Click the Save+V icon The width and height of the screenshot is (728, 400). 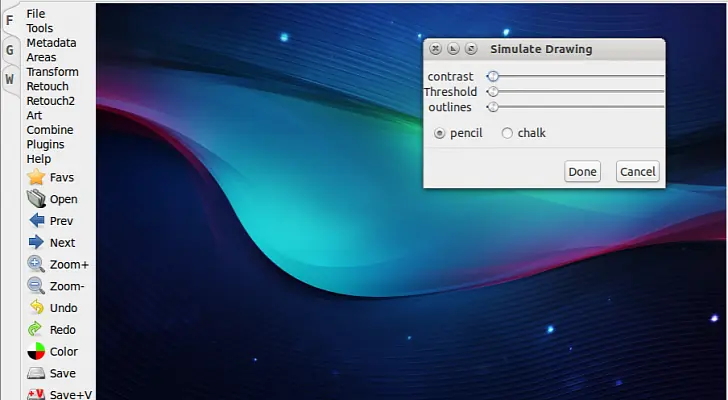point(36,394)
